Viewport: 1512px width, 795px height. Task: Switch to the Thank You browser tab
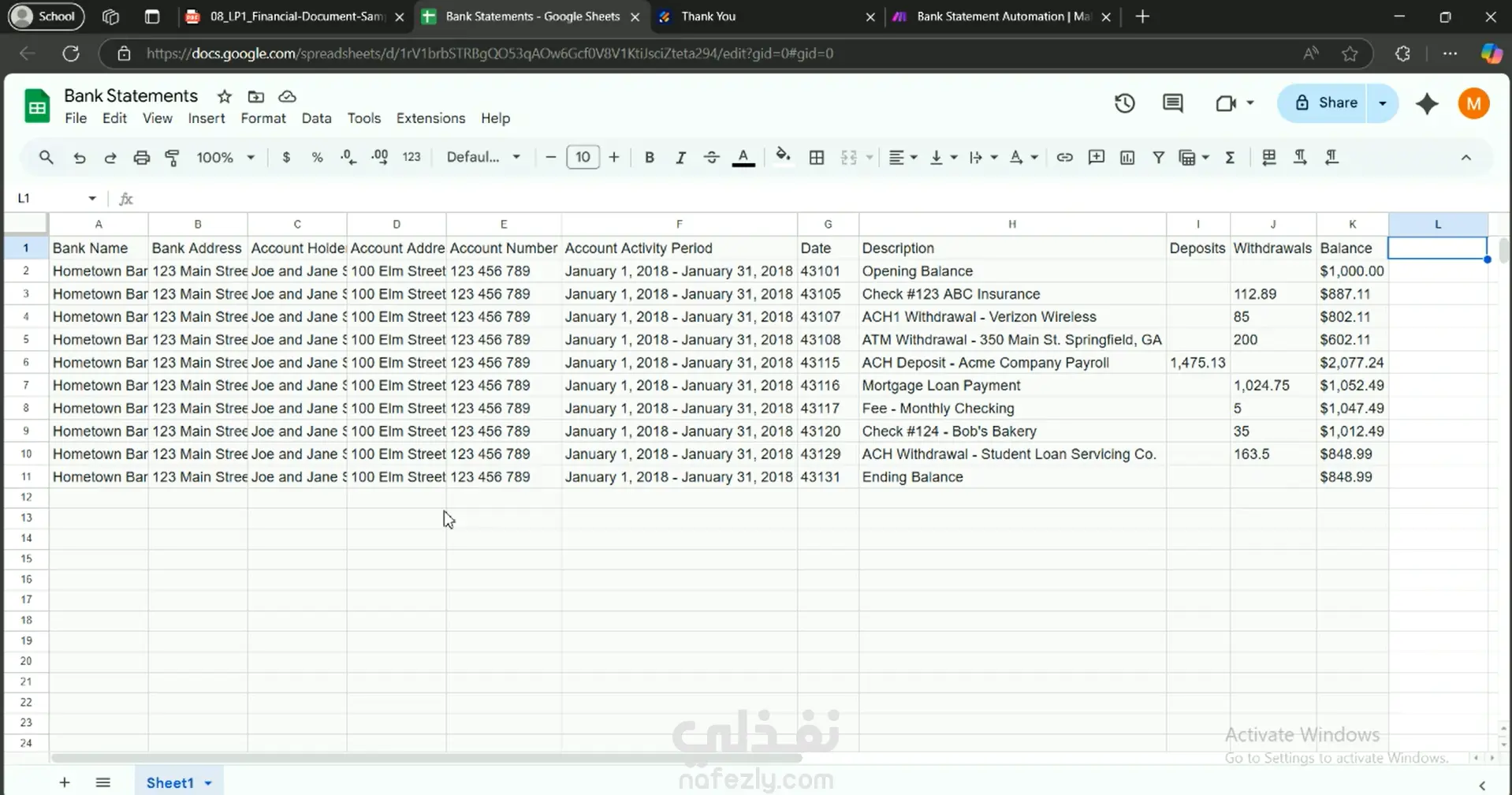coord(765,17)
